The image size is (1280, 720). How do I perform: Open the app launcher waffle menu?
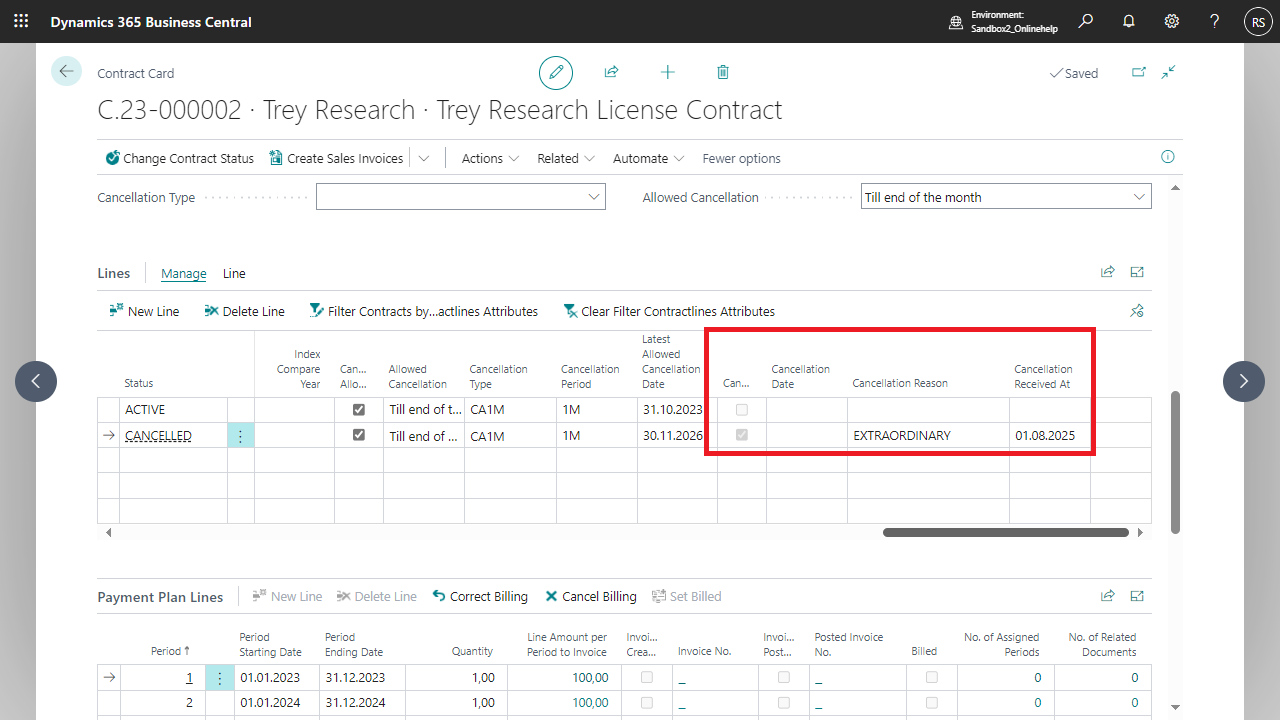(21, 21)
